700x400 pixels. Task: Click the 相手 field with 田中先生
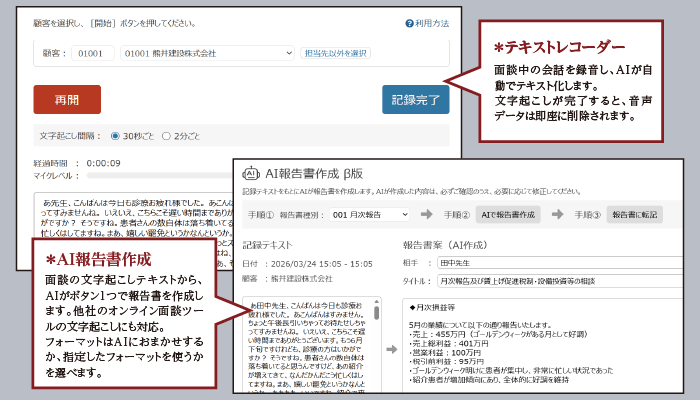(560, 263)
